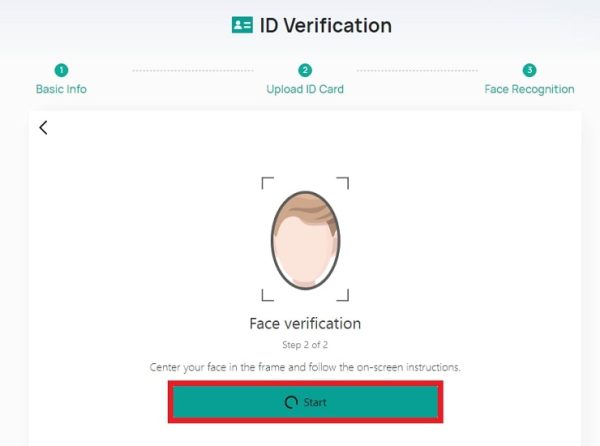Go back using the left chevron arrow
Viewport: 600px width, 446px height.
(x=43, y=127)
